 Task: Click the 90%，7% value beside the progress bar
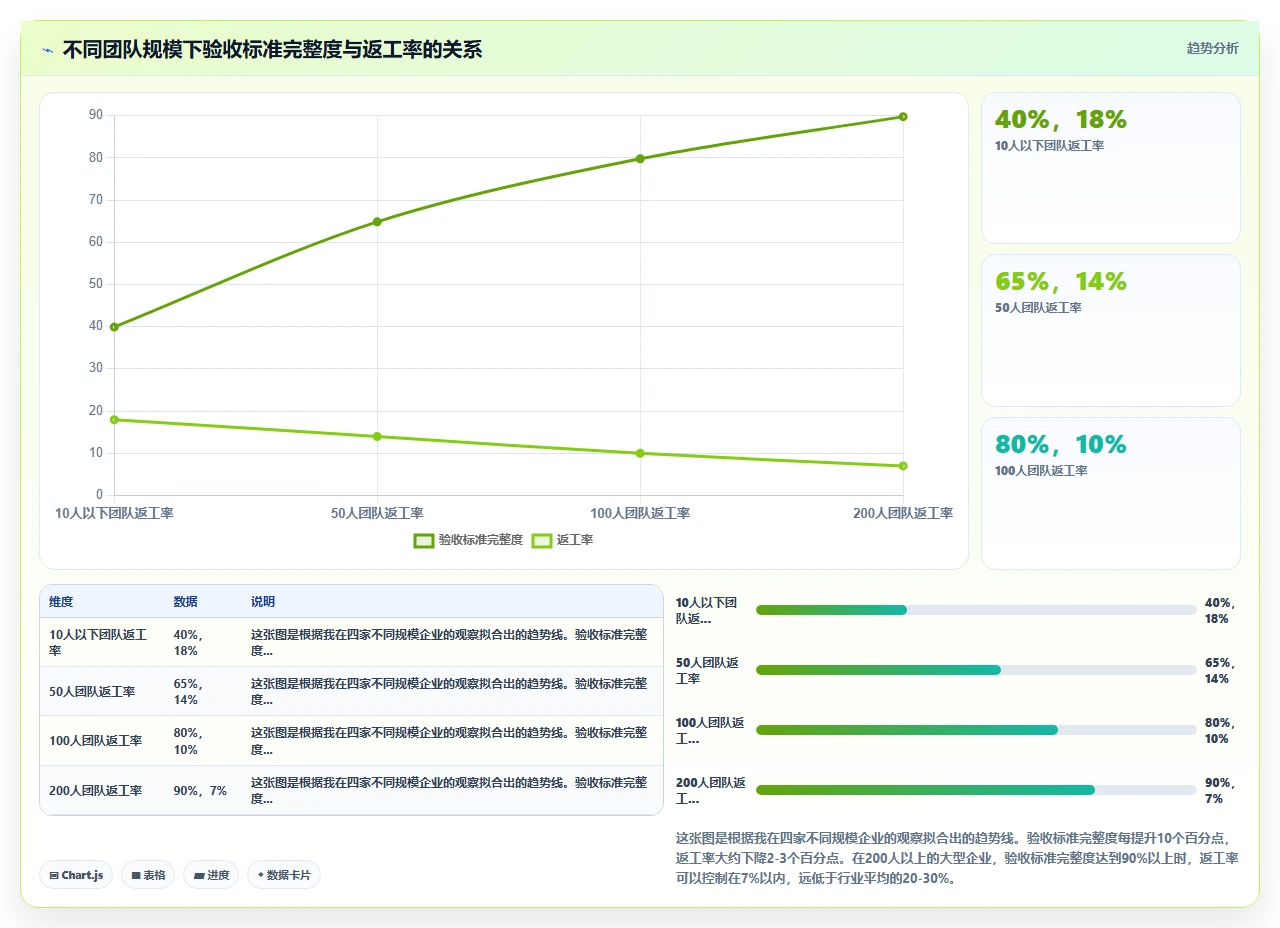click(1222, 791)
